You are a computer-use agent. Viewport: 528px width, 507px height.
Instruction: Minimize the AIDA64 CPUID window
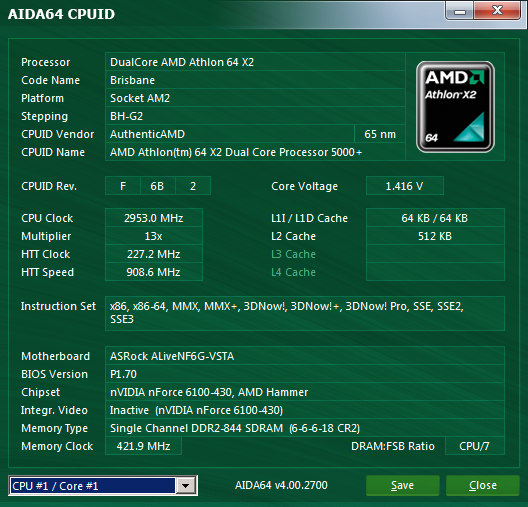tap(460, 11)
